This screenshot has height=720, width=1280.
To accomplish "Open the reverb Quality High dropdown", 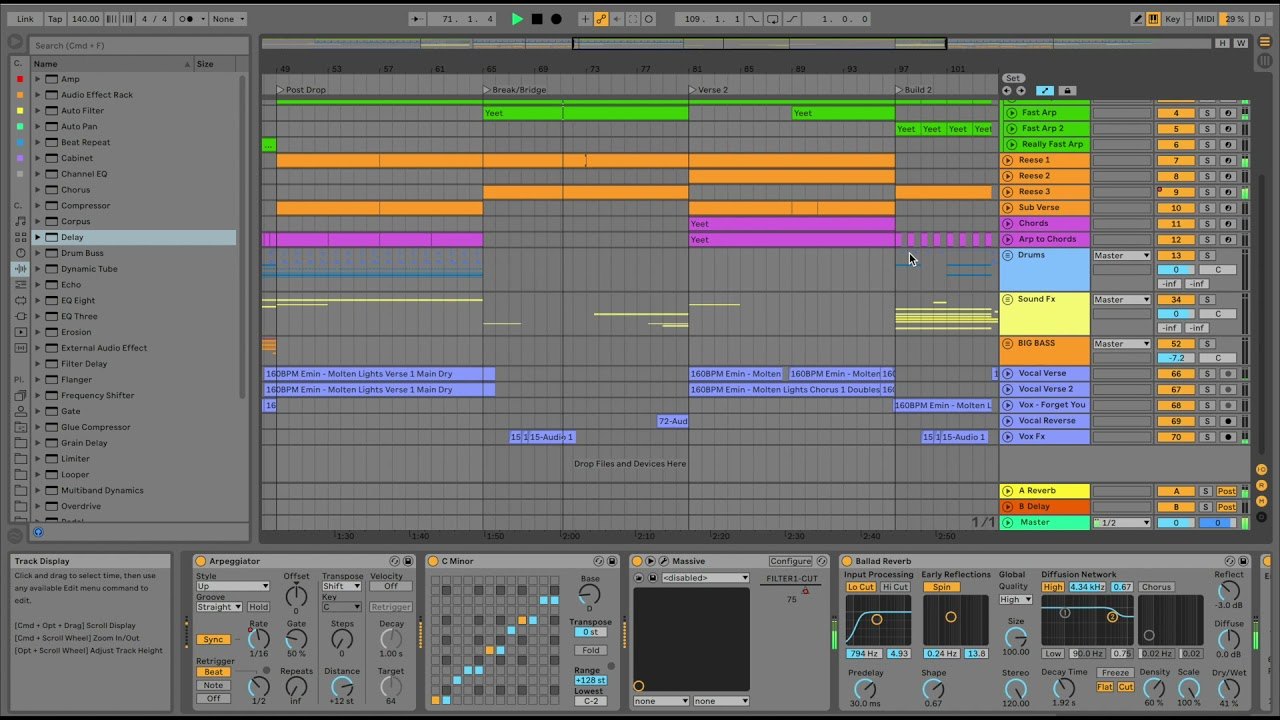I will tap(1016, 600).
